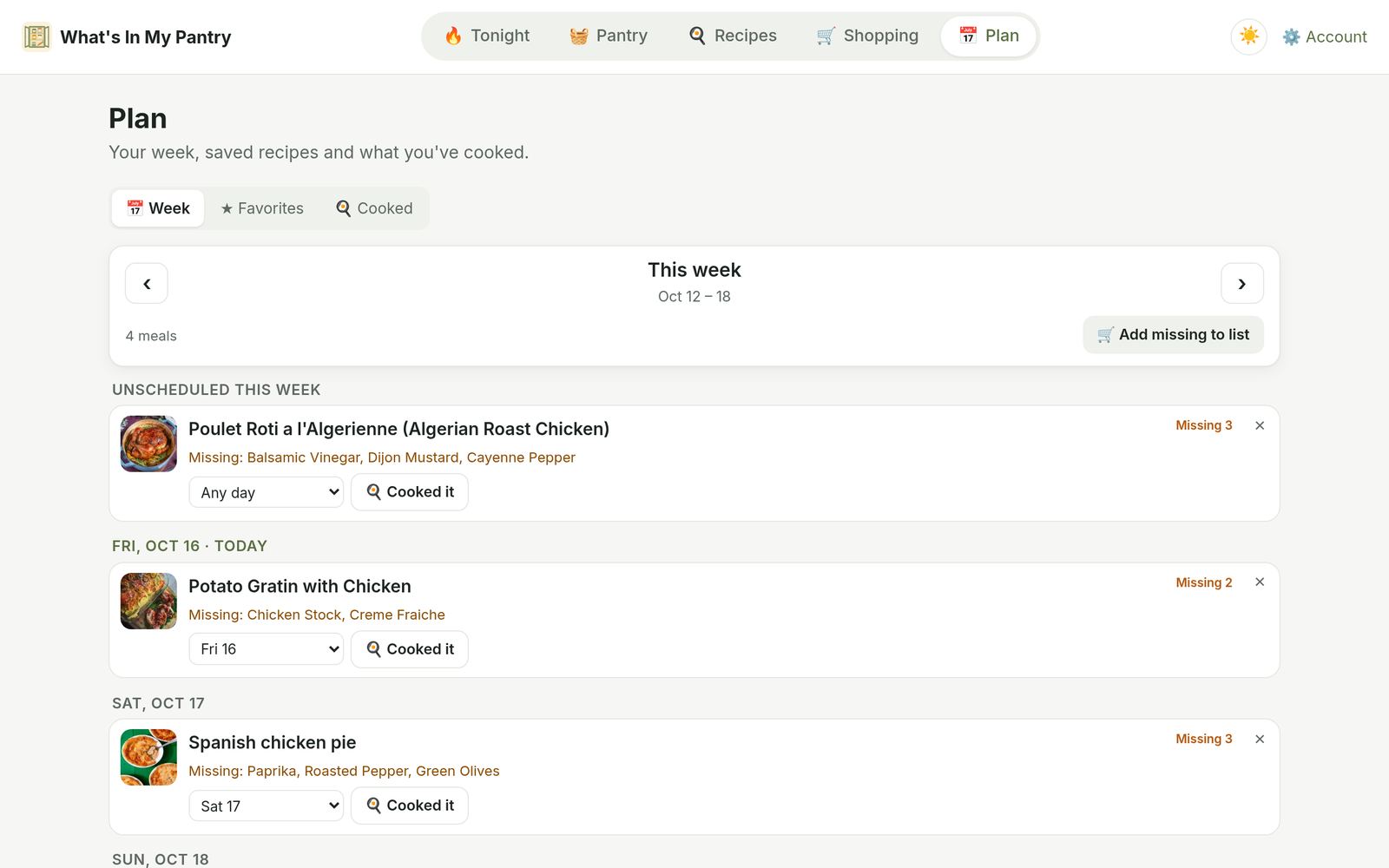Go to the Tonight tab
This screenshot has width=1389, height=868.
[x=486, y=36]
